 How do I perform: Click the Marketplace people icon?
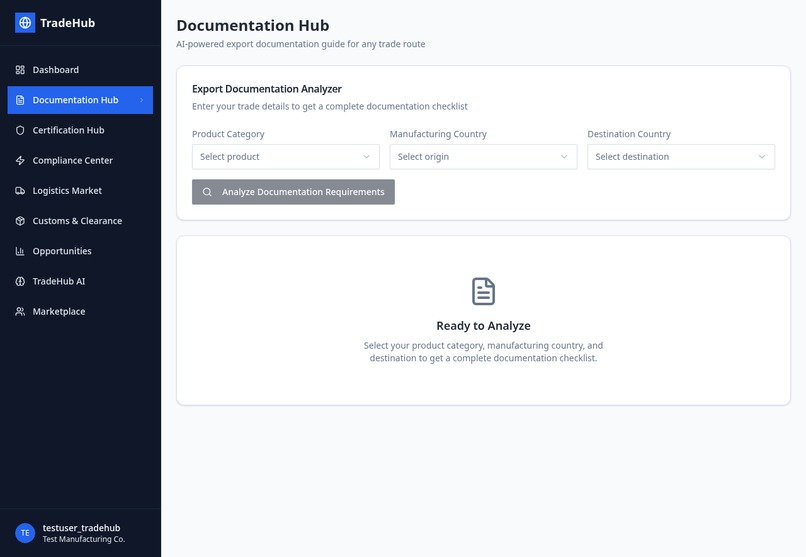[x=20, y=311]
